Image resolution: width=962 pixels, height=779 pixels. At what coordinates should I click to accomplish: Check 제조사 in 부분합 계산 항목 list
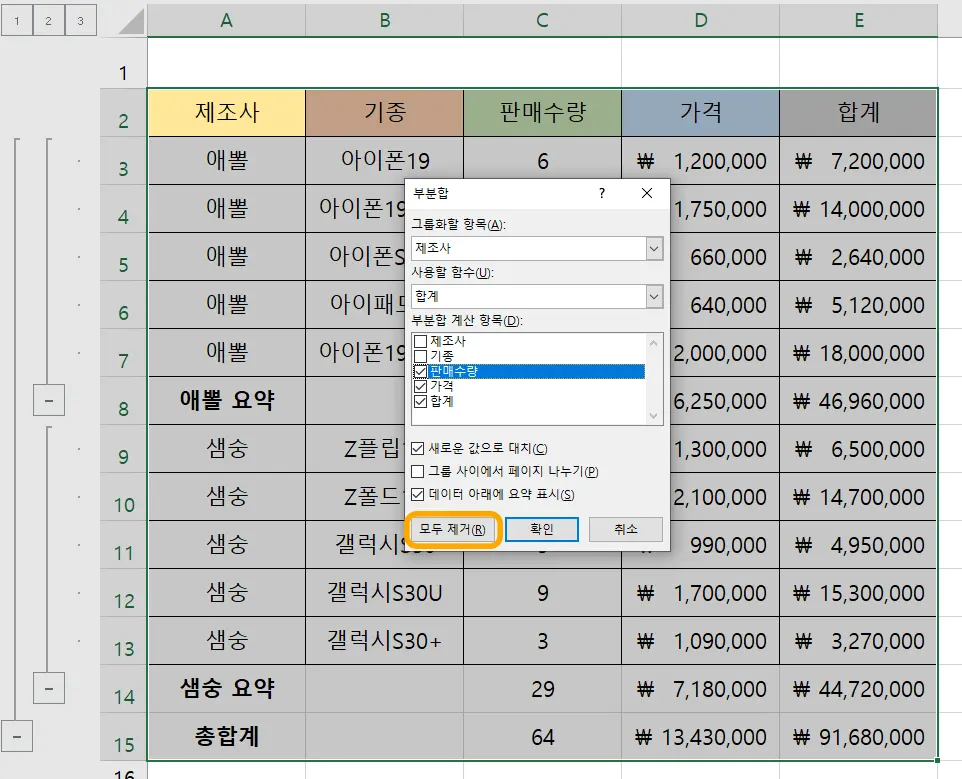(x=420, y=341)
